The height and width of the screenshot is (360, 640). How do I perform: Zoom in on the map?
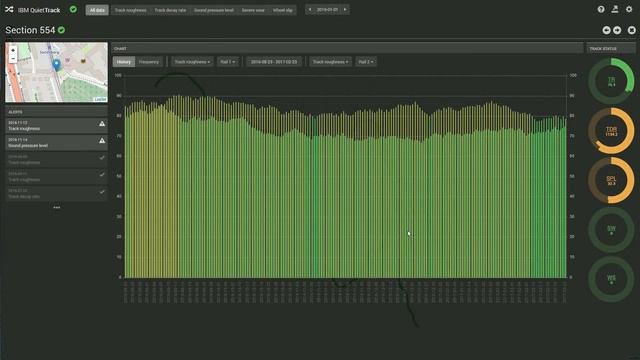(13, 51)
